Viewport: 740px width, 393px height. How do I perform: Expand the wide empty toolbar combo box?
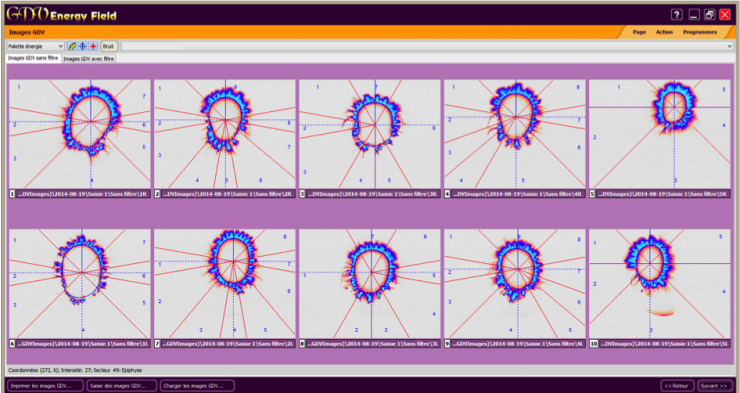(427, 46)
